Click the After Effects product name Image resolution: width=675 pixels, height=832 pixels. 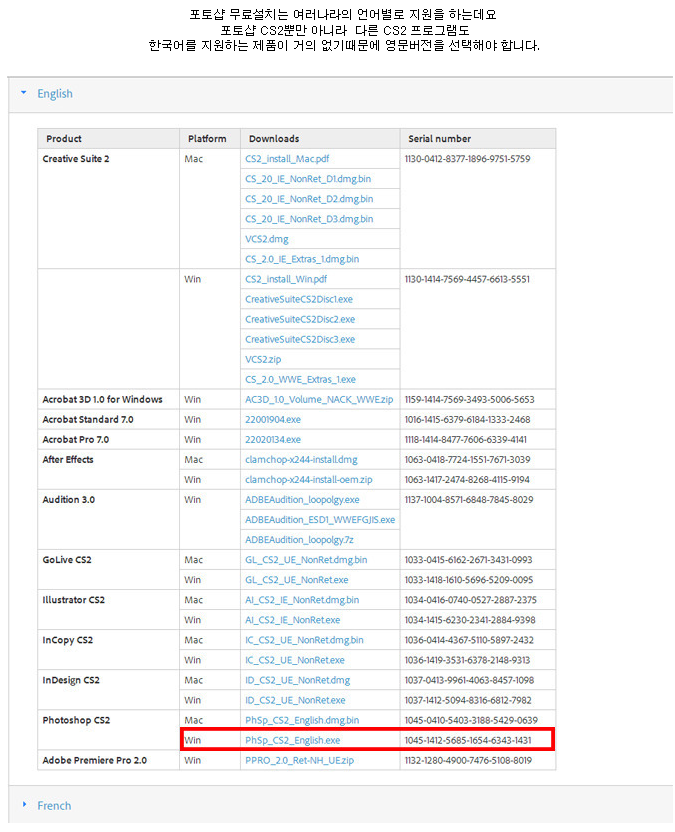68,460
